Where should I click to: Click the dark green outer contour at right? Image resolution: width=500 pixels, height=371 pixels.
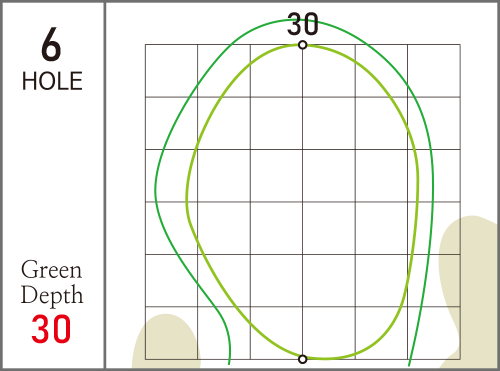tap(432, 187)
